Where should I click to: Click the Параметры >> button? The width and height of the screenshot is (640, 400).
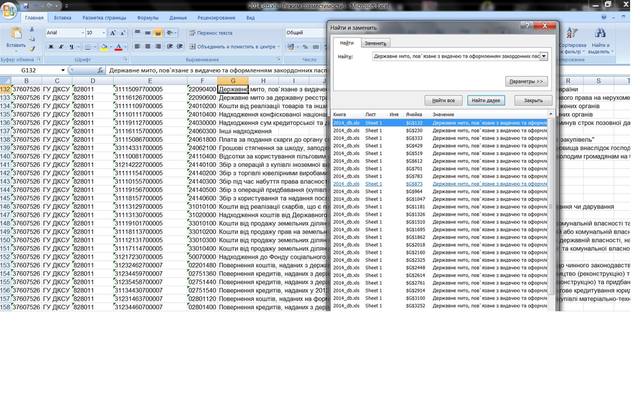pos(526,81)
